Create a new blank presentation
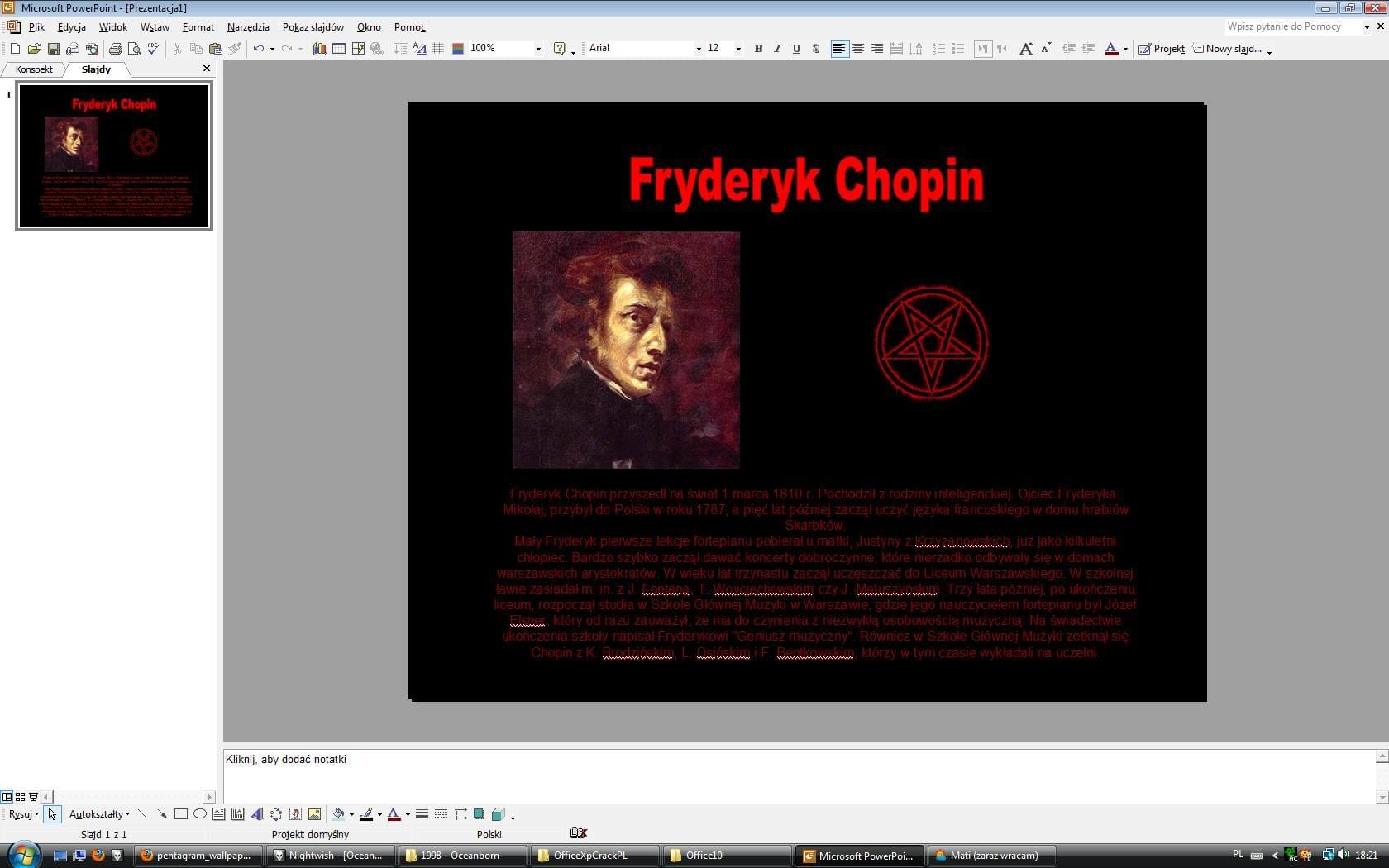 click(x=15, y=49)
